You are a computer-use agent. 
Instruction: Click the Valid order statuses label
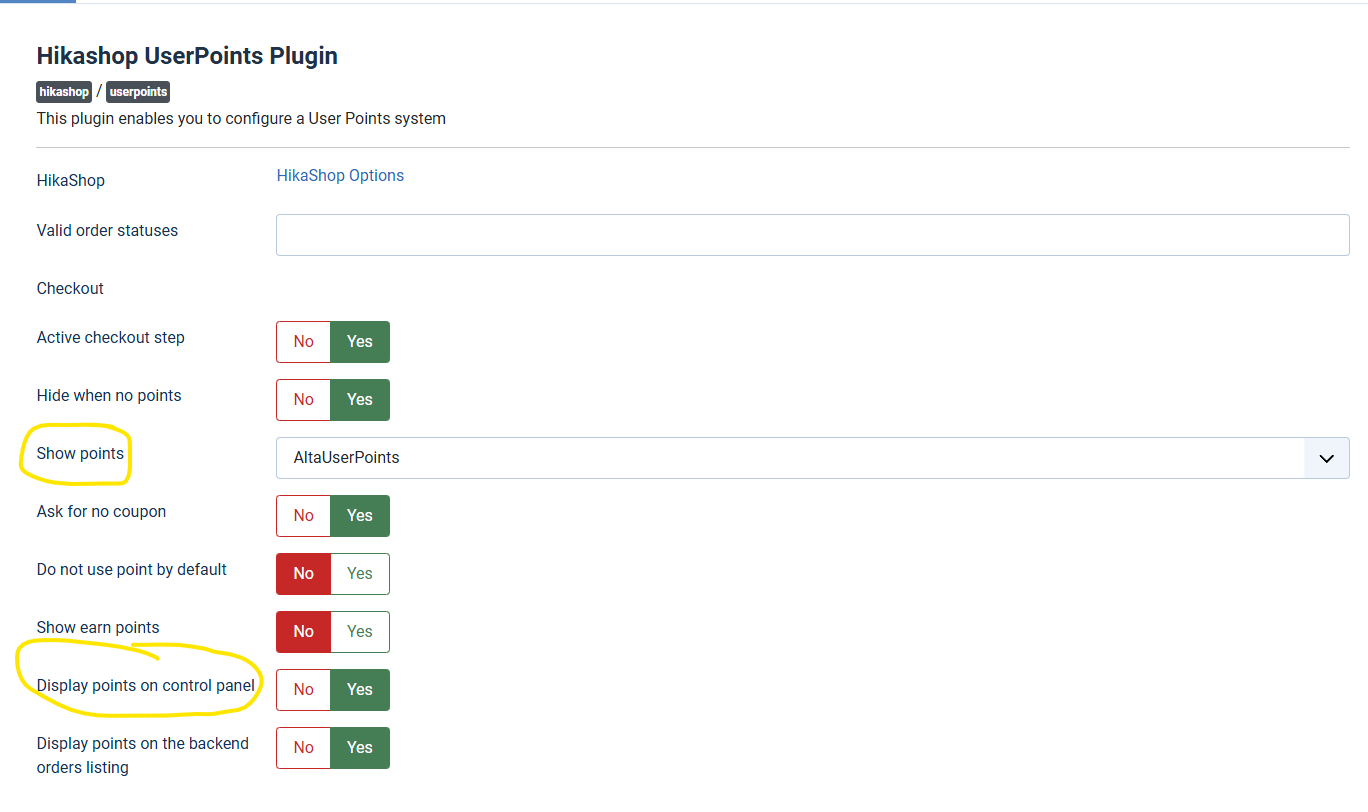pyautogui.click(x=107, y=230)
